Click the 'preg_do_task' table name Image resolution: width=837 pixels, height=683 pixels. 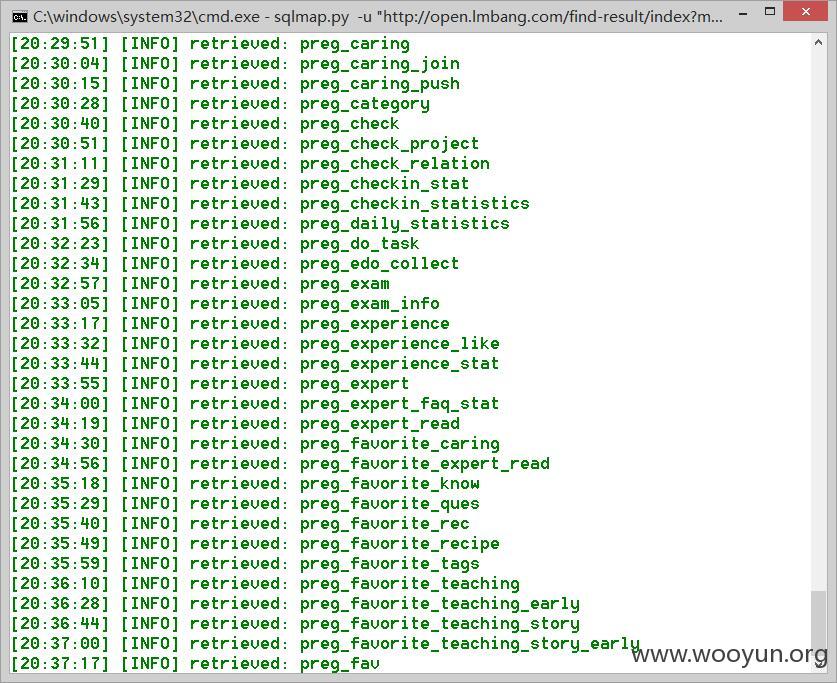pyautogui.click(x=359, y=244)
